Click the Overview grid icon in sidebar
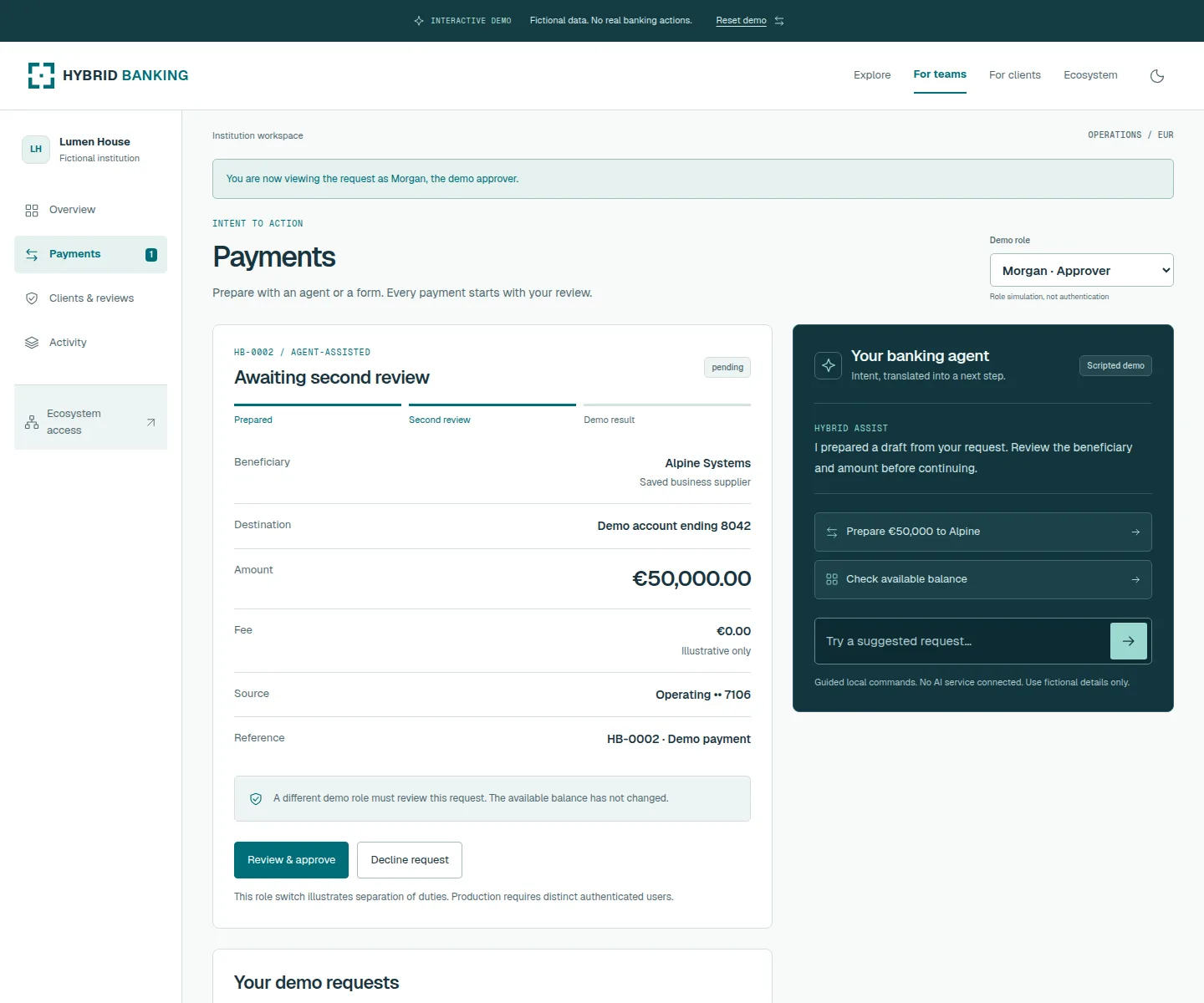 point(32,211)
